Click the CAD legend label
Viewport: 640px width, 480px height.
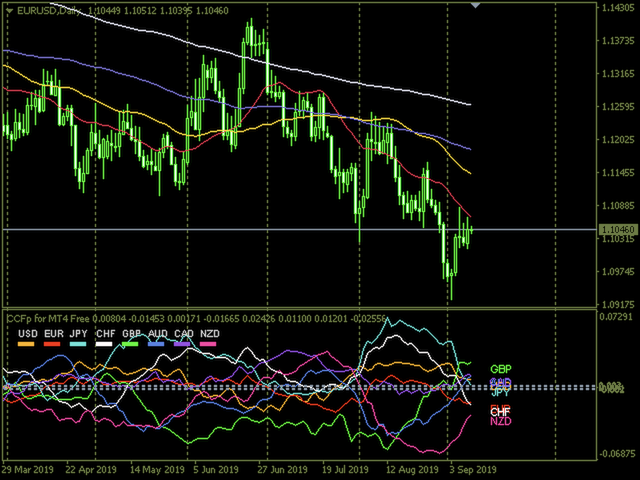point(183,333)
